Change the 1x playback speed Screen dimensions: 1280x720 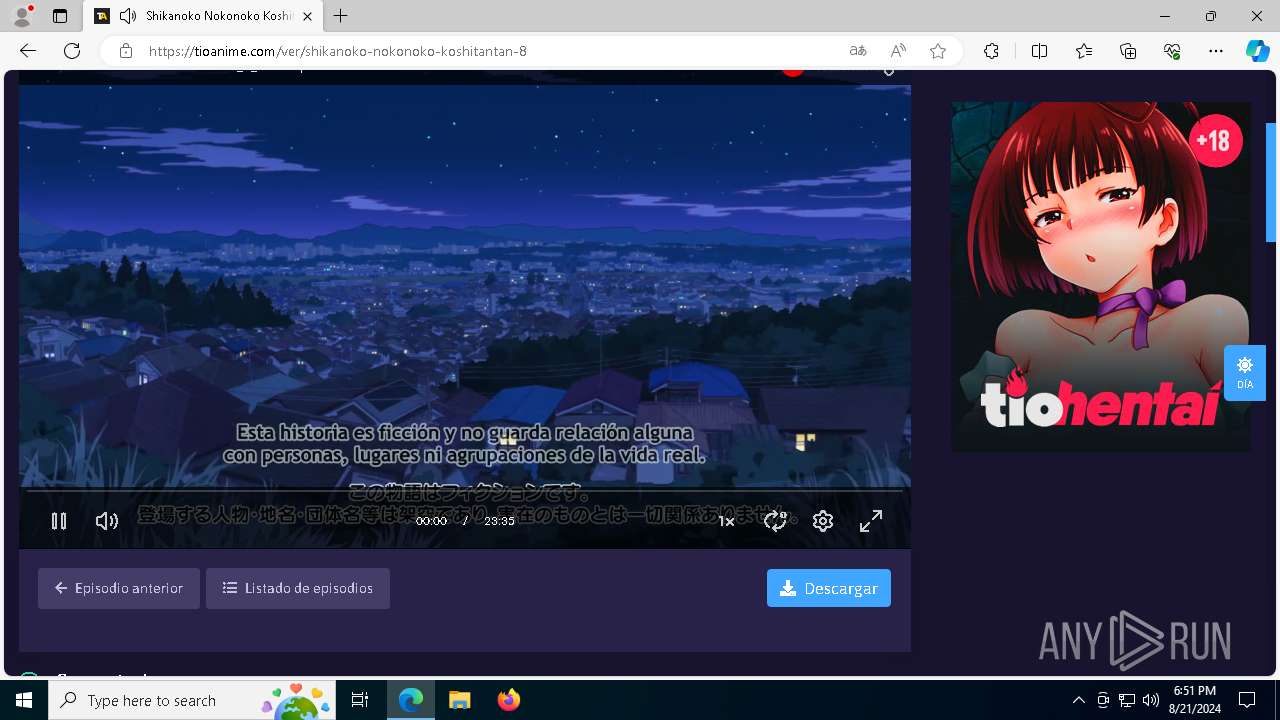(x=726, y=521)
